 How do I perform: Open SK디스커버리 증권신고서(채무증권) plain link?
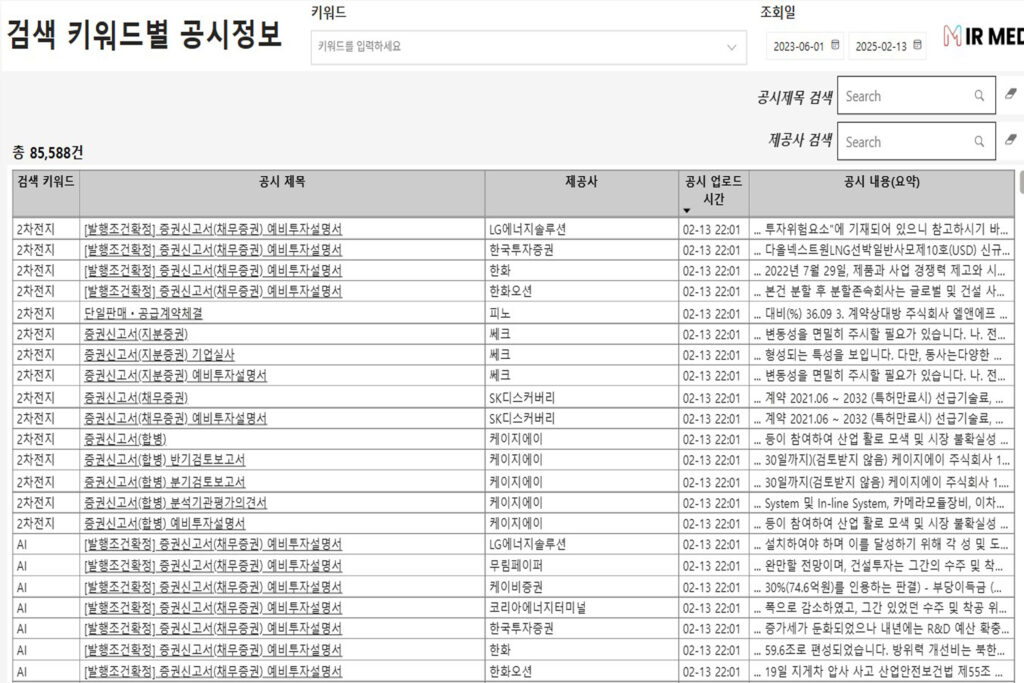[x=136, y=398]
